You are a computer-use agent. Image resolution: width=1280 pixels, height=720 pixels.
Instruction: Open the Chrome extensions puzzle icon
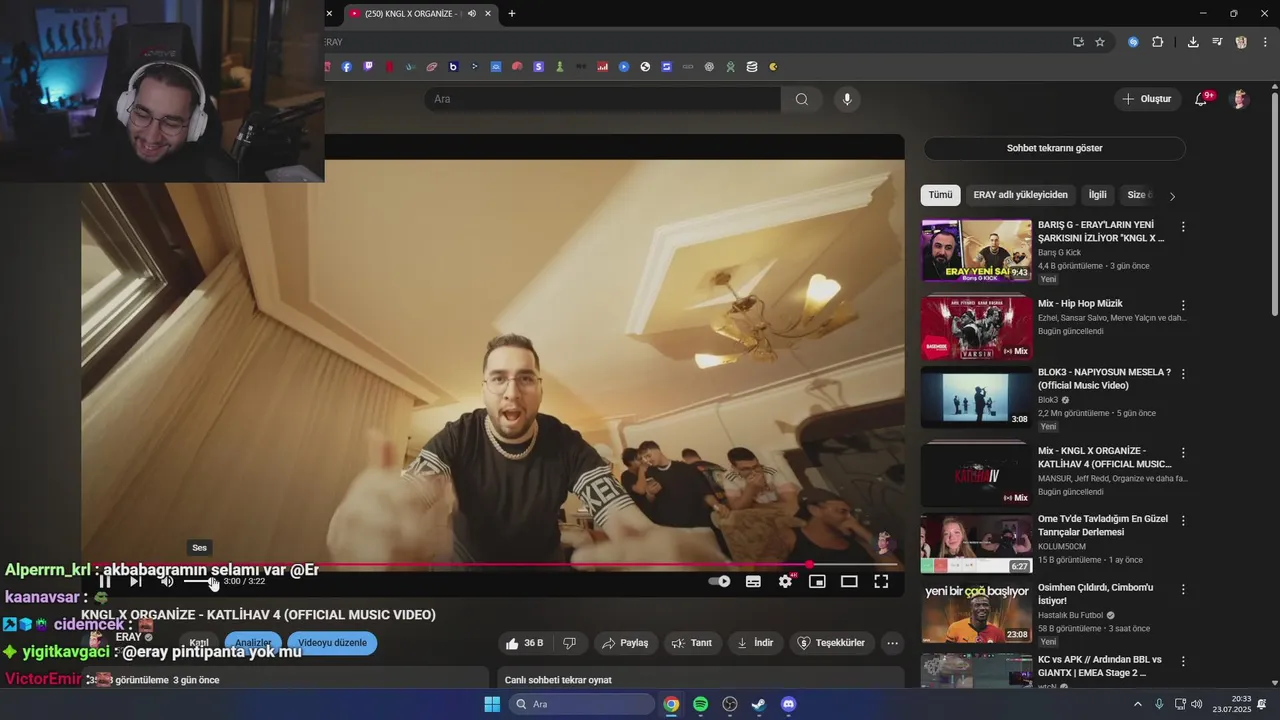[1158, 42]
